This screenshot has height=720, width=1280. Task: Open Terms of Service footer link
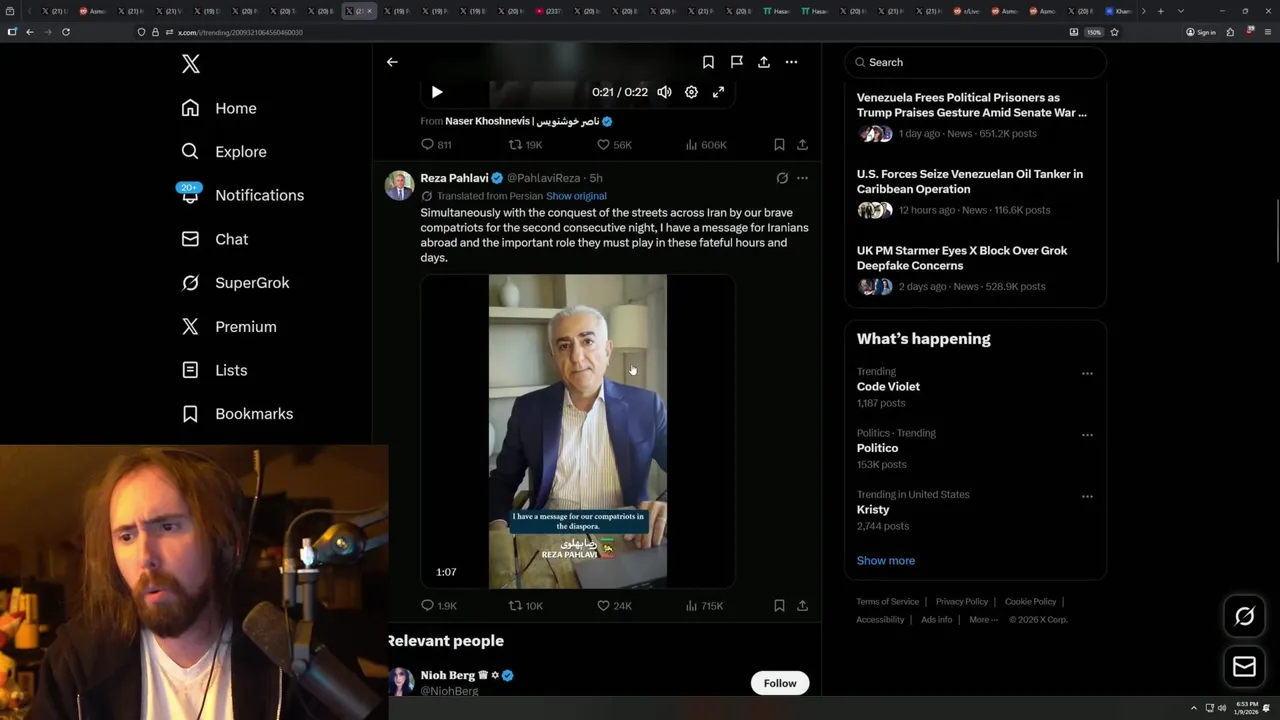click(x=887, y=602)
